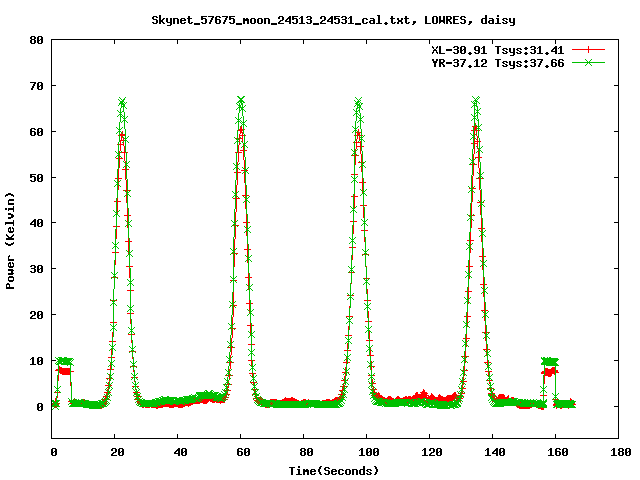This screenshot has width=640, height=480.
Task: Click the x-axis tick label 160
Action: coord(558,452)
